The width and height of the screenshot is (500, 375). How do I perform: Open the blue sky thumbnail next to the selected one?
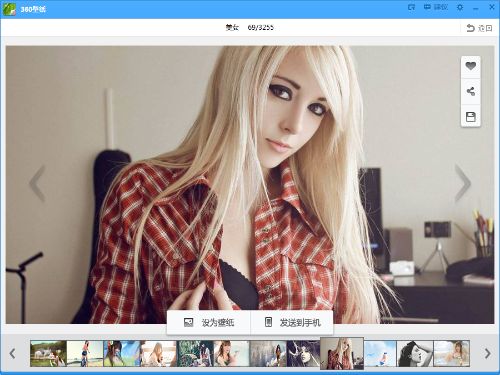pos(380,353)
